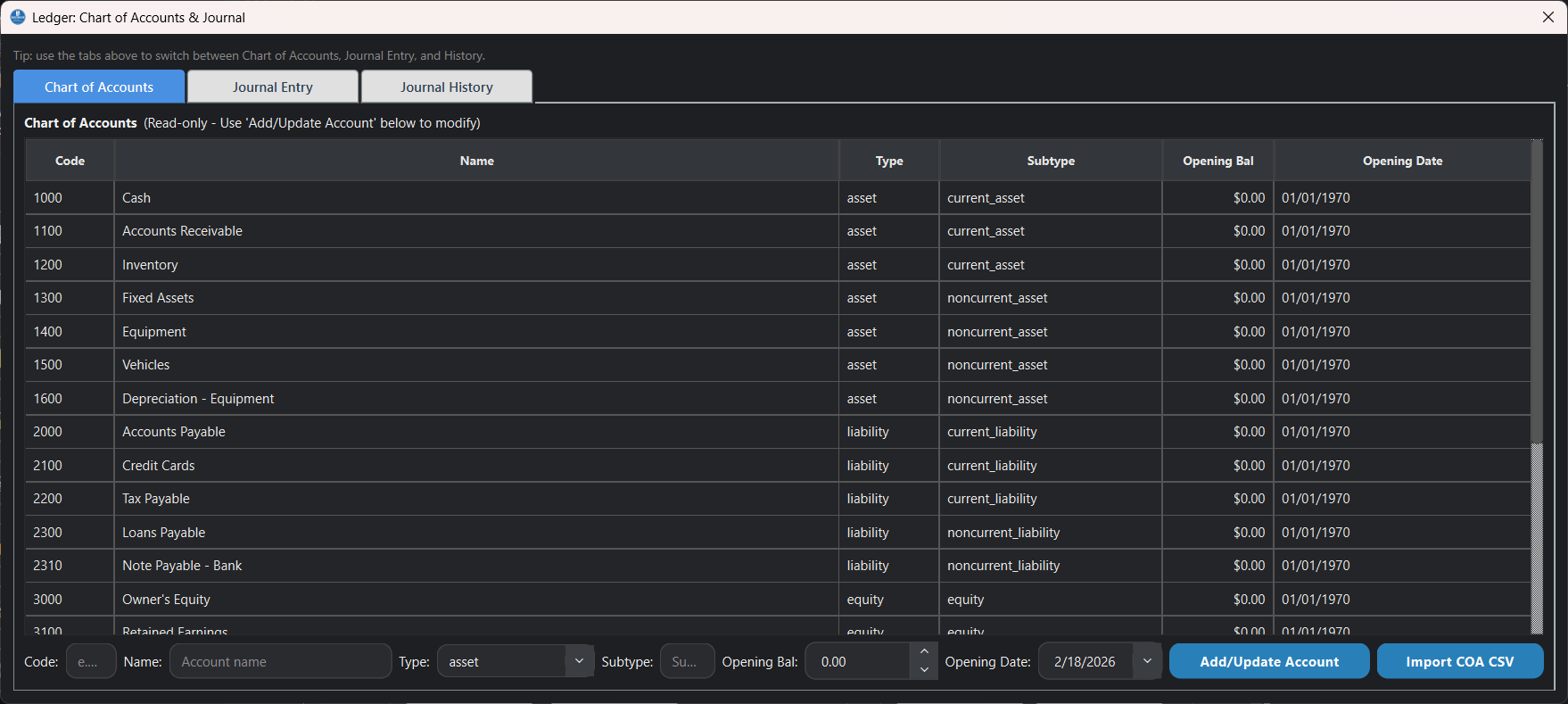Click the Subtype column header
Viewport: 1568px width, 704px height.
pyautogui.click(x=1051, y=161)
